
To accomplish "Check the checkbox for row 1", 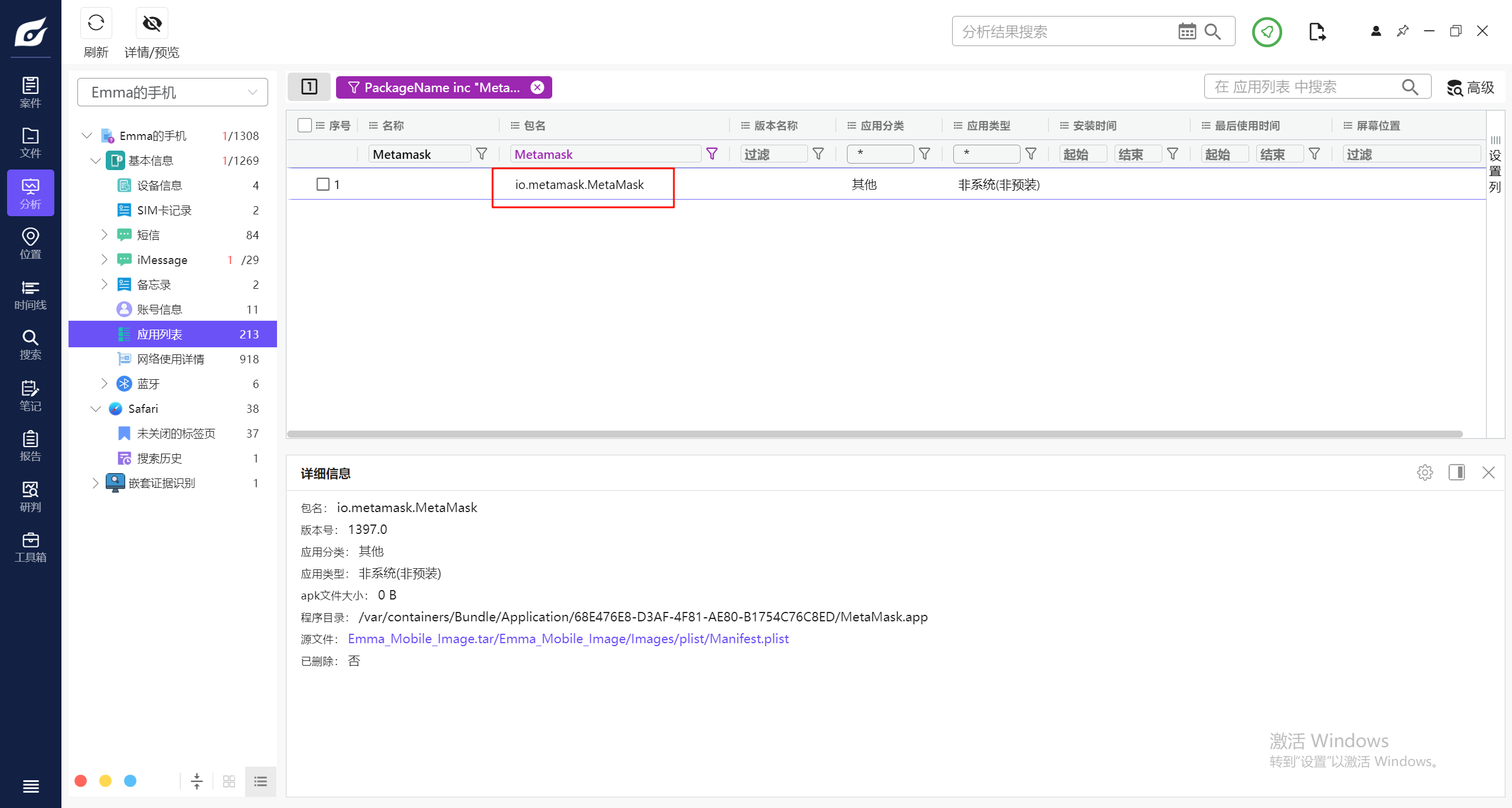I will pyautogui.click(x=323, y=184).
